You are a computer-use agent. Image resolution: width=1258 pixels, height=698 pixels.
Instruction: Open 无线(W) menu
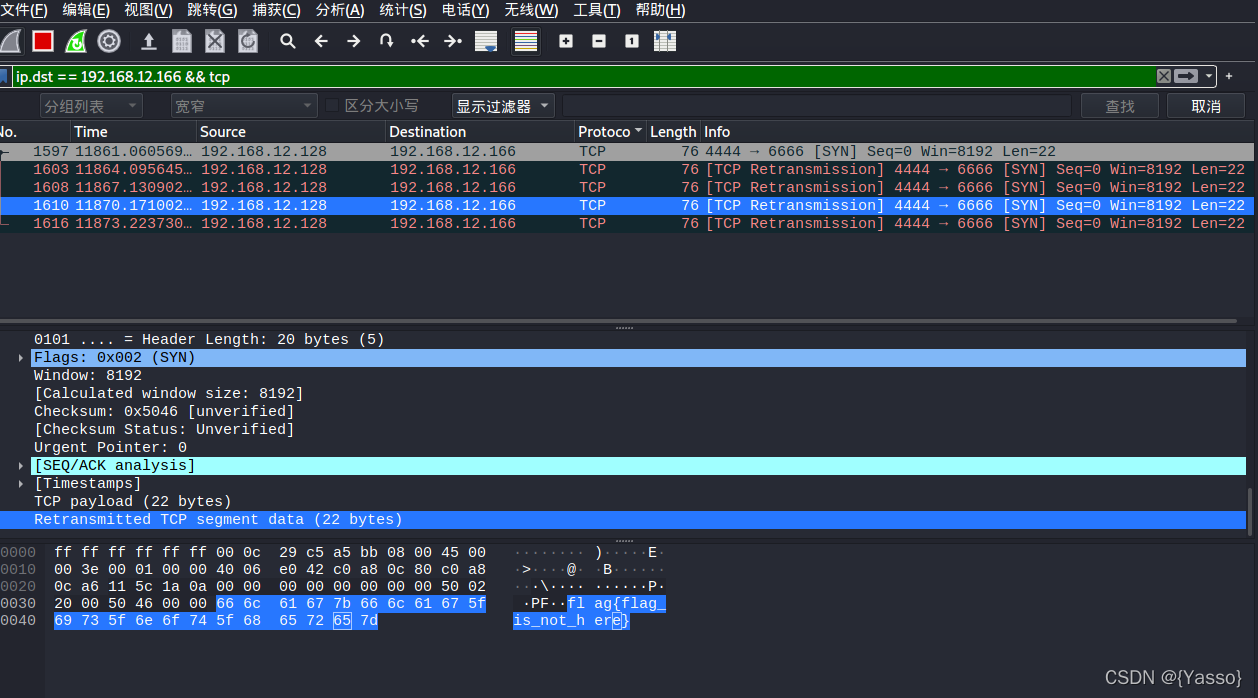tap(531, 10)
